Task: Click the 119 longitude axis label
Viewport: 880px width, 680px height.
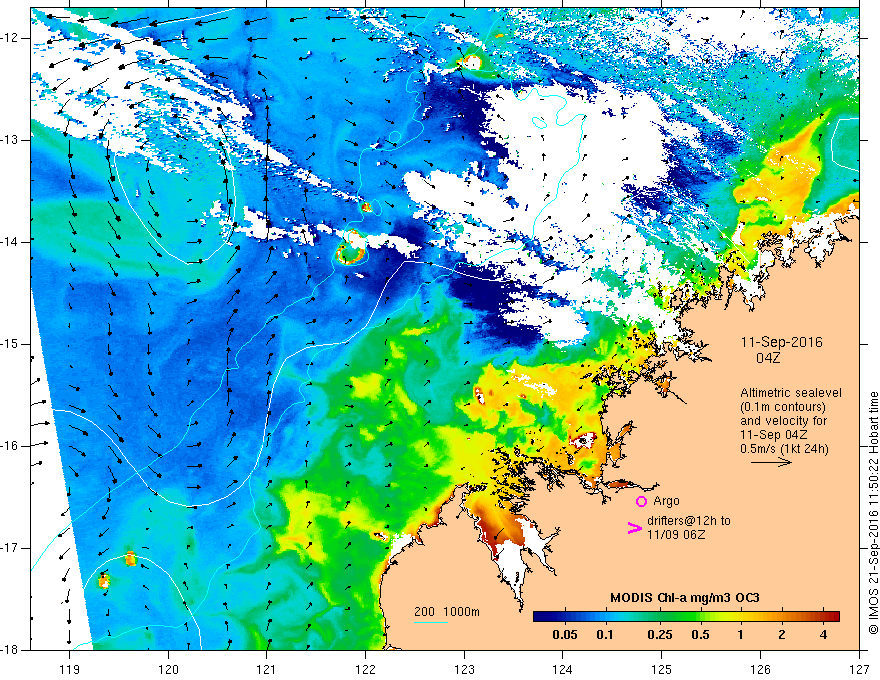Action: pyautogui.click(x=70, y=669)
